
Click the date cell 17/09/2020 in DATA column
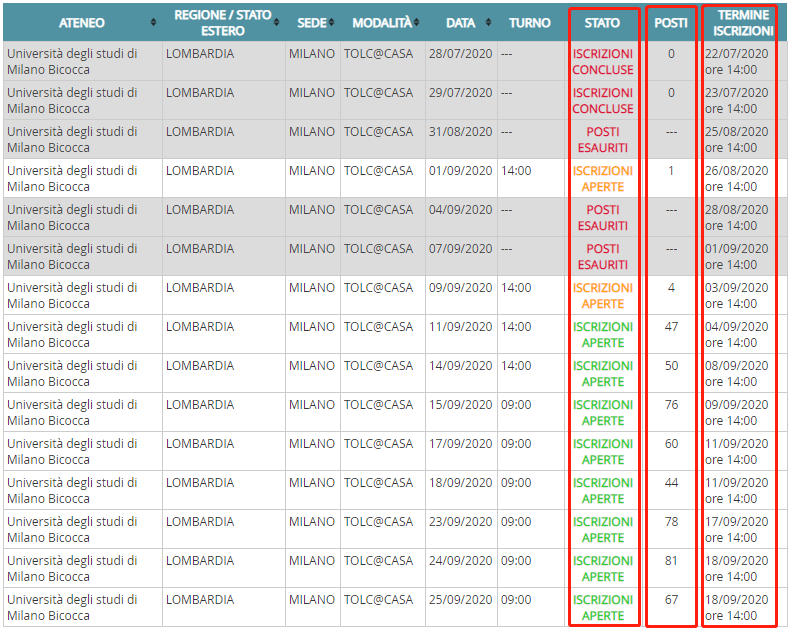coord(460,444)
